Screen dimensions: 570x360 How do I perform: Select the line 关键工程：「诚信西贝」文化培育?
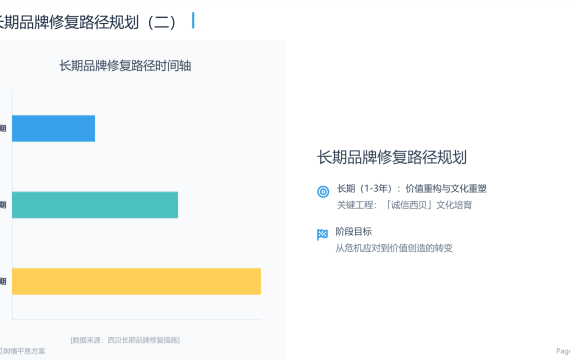tap(404, 205)
